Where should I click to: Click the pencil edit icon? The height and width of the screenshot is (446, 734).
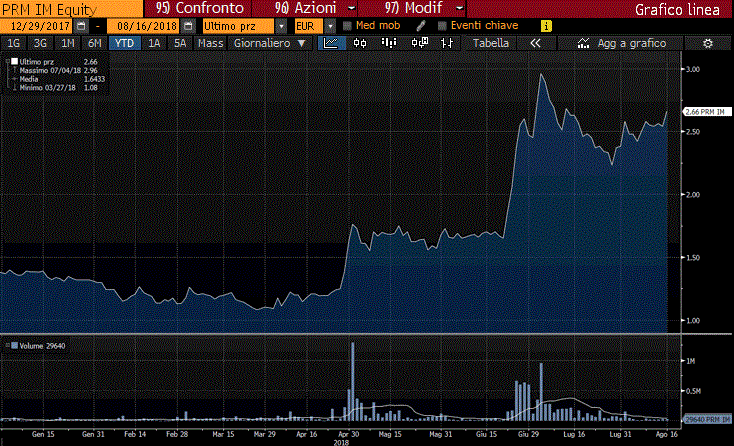[421, 26]
